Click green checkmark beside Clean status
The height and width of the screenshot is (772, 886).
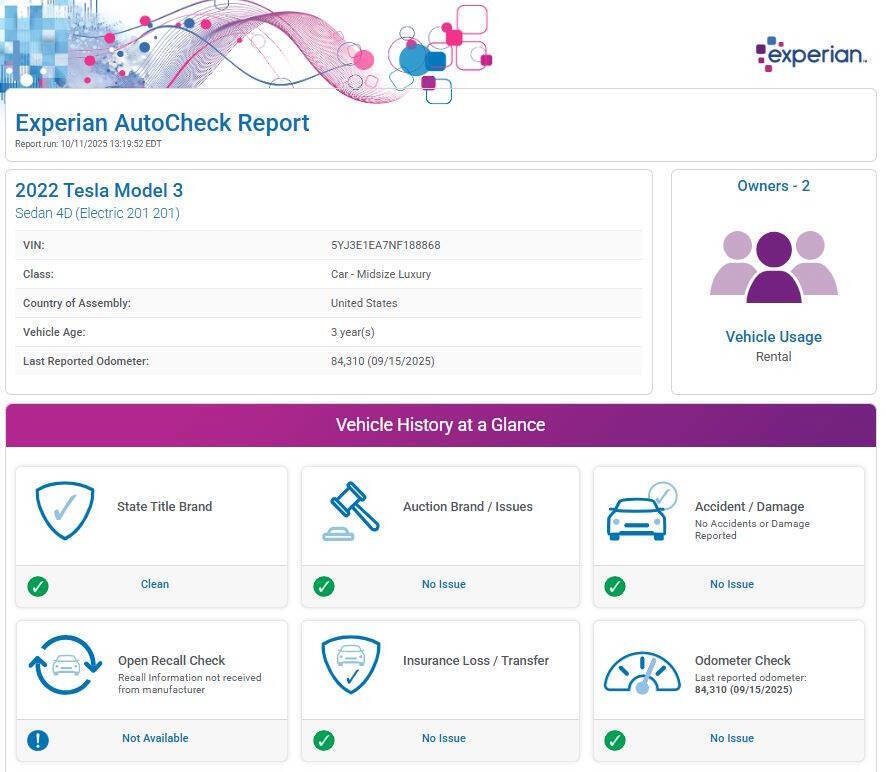38,586
